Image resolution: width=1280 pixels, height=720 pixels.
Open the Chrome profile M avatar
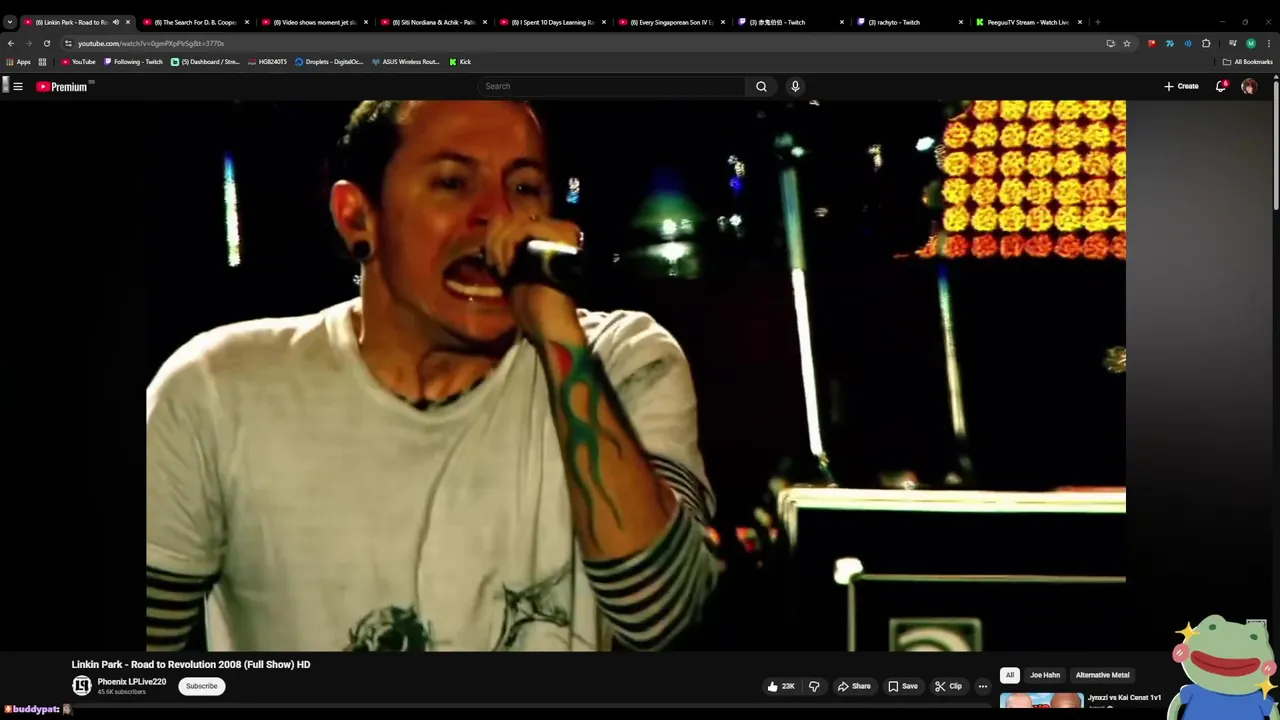(1250, 43)
